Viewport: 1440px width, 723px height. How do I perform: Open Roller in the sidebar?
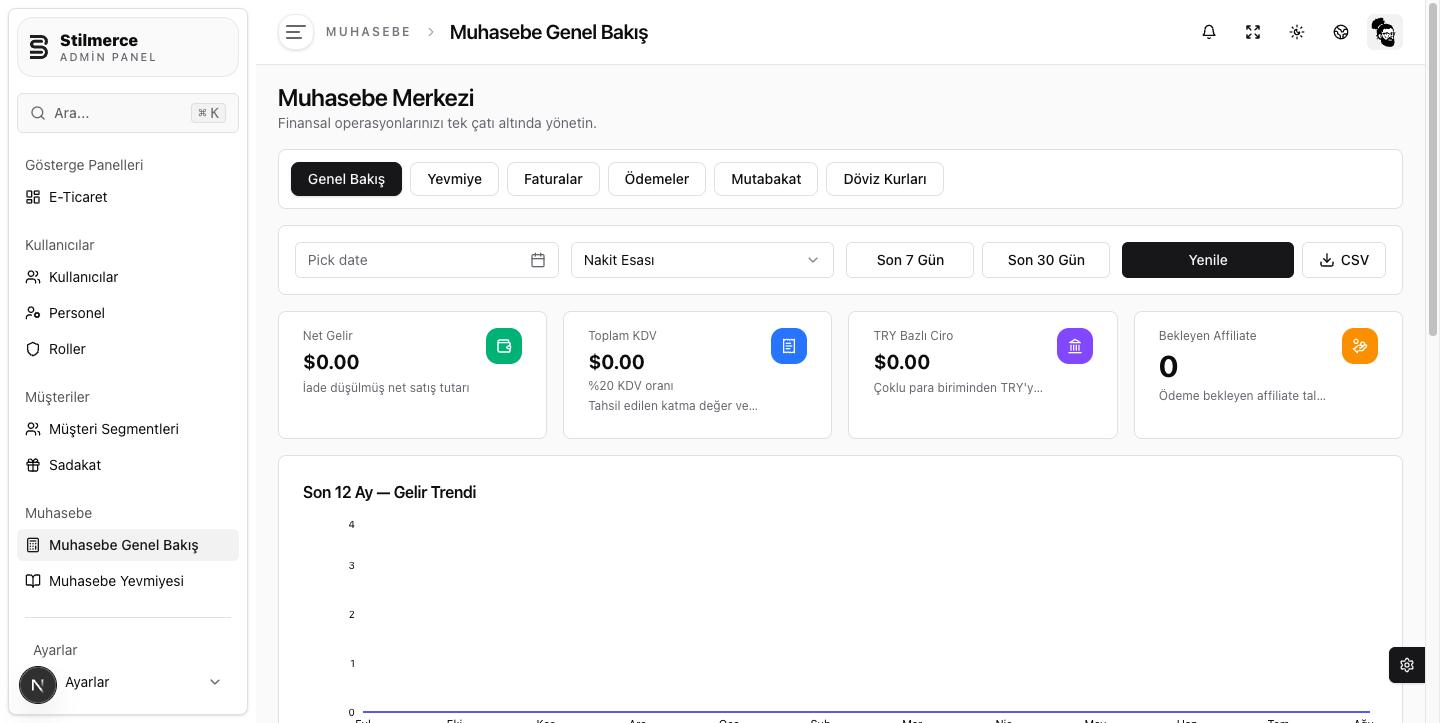(x=128, y=349)
